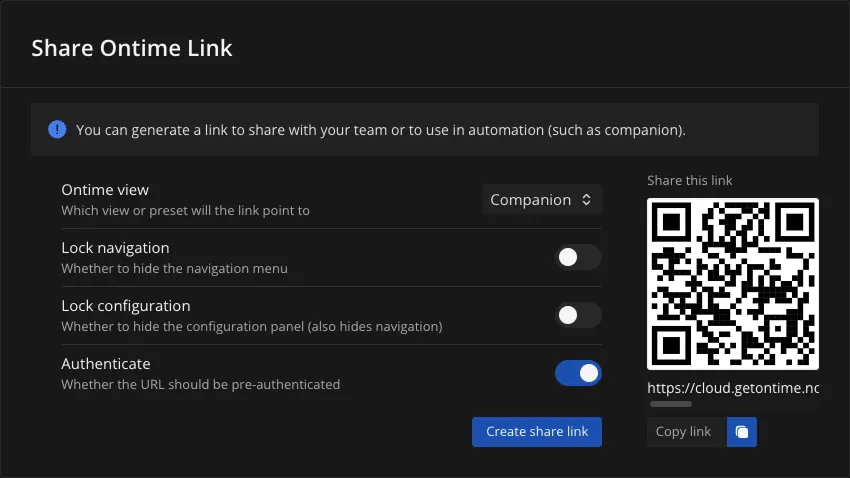The width and height of the screenshot is (850, 478).
Task: Click the up-down chevron in the Companion selector
Action: point(587,200)
